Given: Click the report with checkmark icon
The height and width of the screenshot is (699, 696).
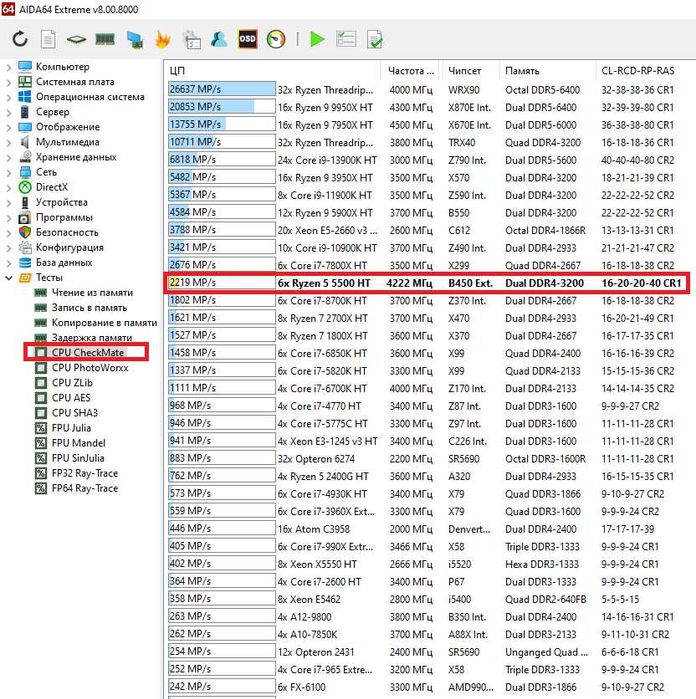Looking at the screenshot, I should point(375,39).
